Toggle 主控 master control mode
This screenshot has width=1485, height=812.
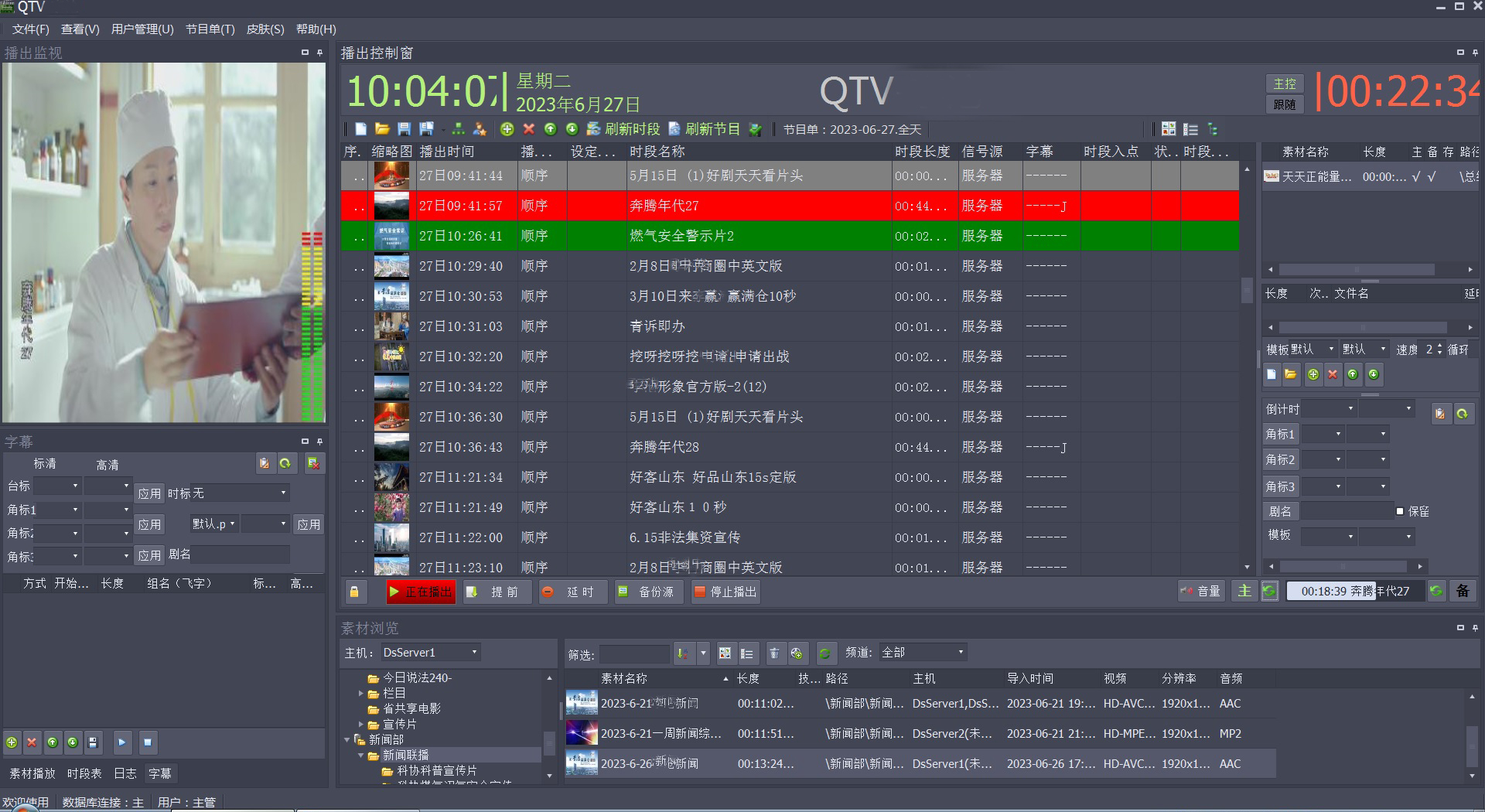[1285, 84]
